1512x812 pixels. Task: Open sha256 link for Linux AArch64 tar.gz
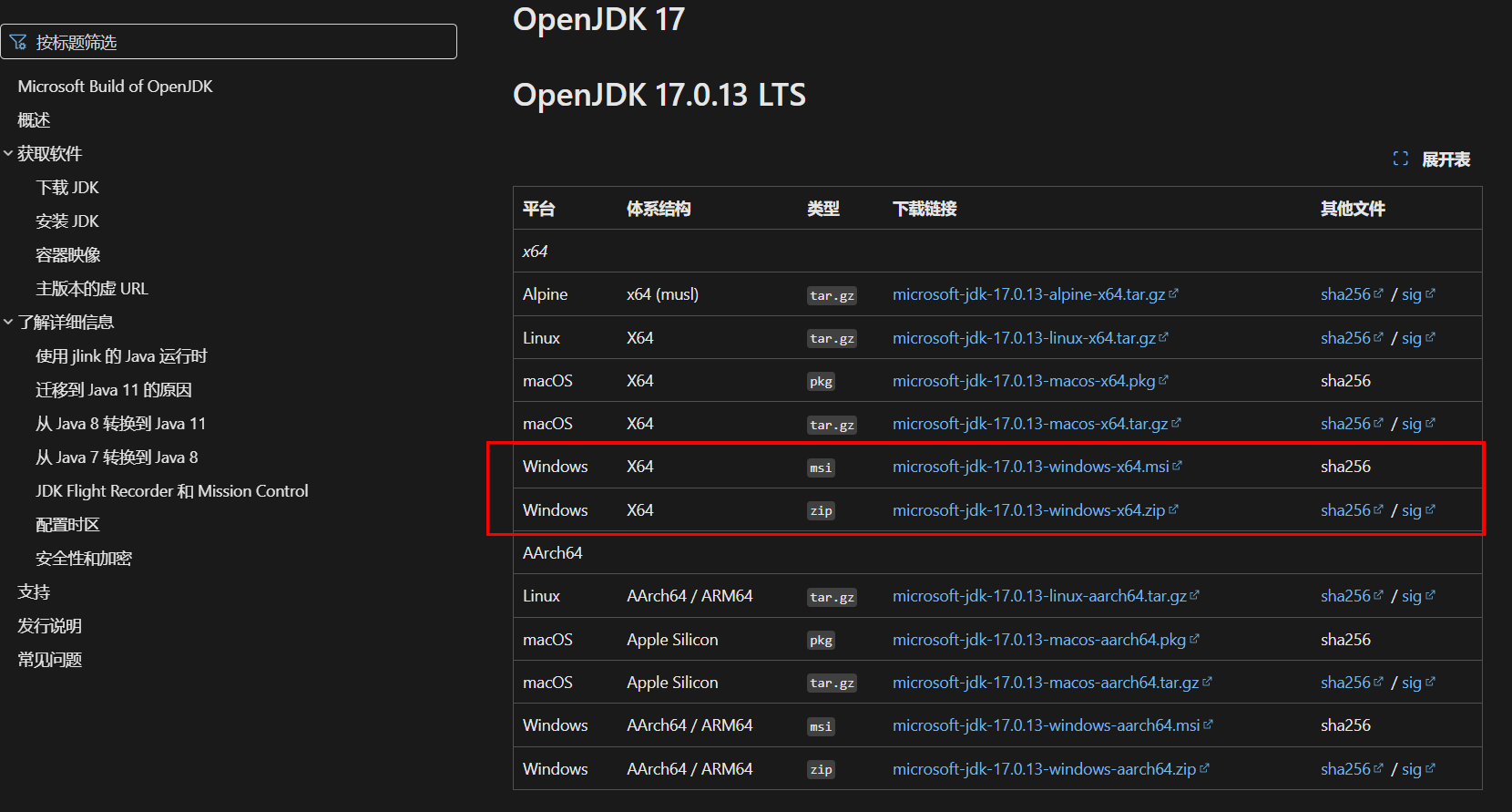pyautogui.click(x=1352, y=595)
